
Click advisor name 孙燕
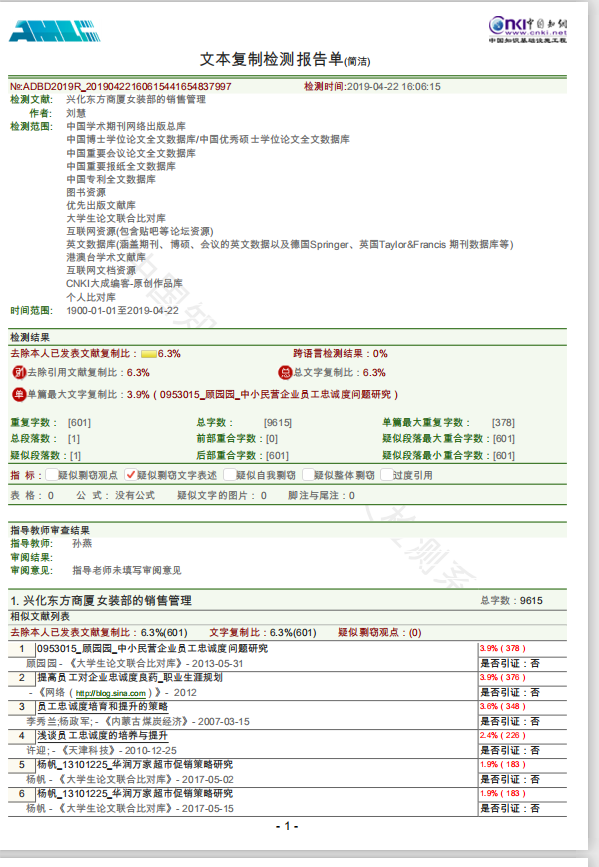click(x=82, y=544)
